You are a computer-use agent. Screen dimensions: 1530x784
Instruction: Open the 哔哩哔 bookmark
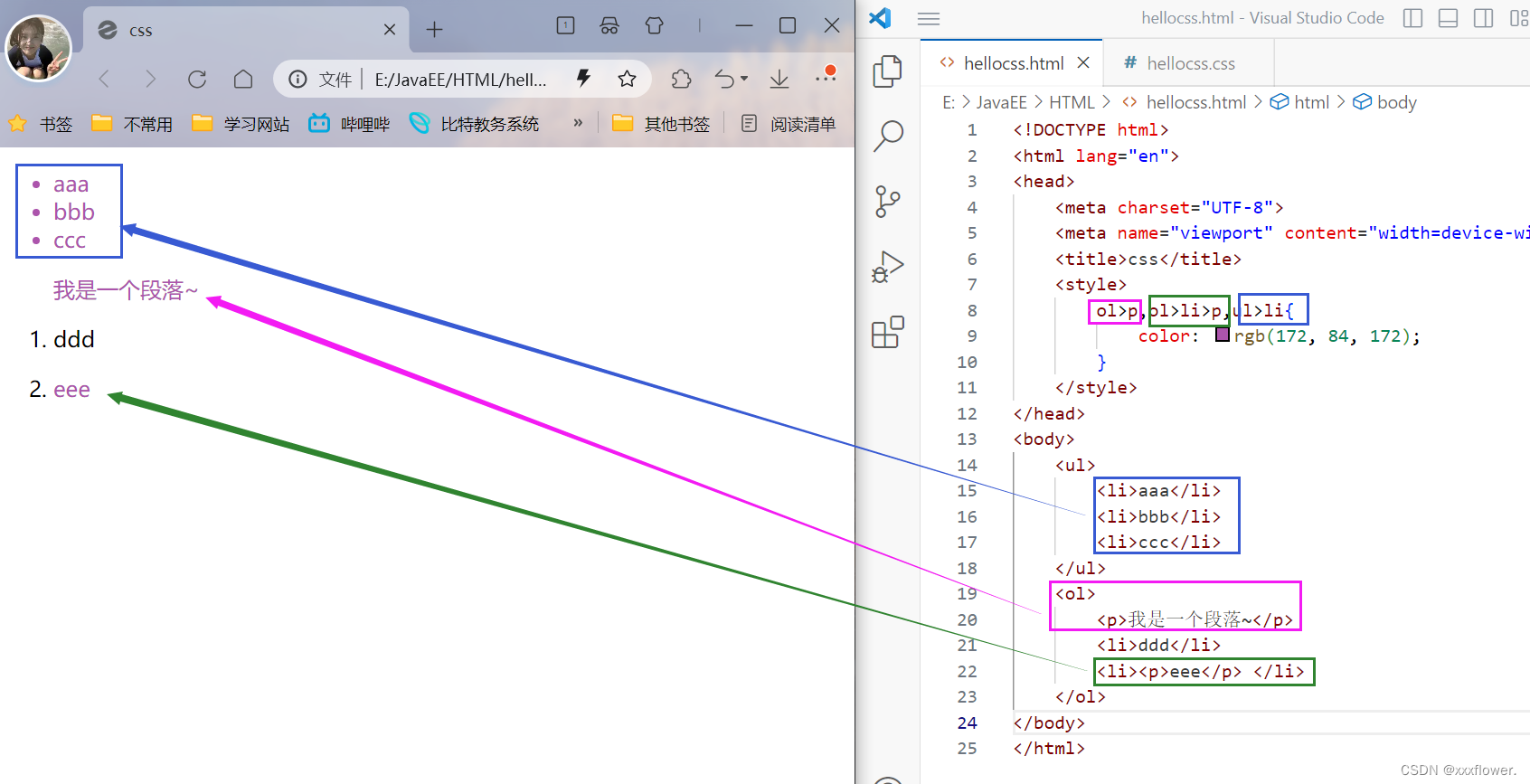coord(350,124)
